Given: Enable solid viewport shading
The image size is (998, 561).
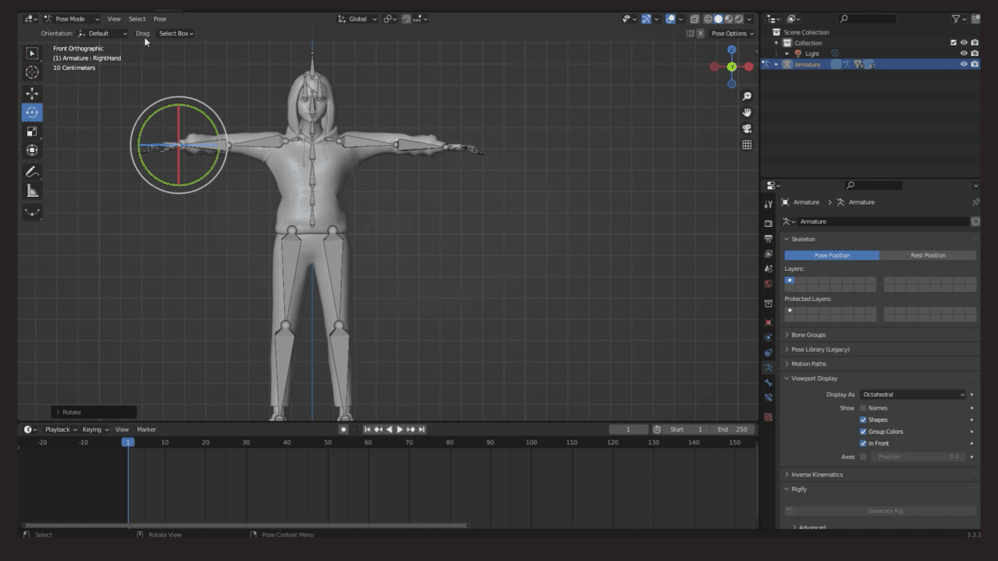Looking at the screenshot, I should click(x=718, y=19).
